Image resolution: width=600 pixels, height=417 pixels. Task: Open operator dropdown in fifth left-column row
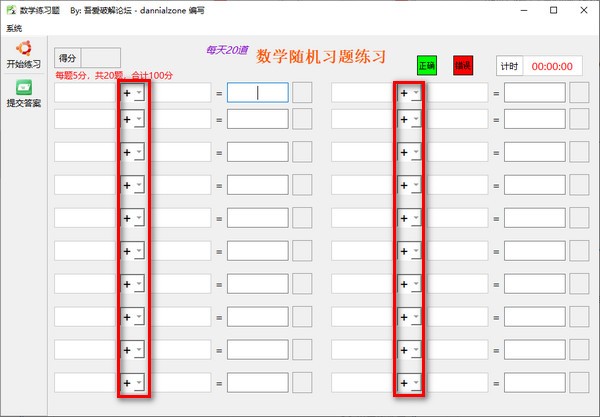tap(132, 218)
